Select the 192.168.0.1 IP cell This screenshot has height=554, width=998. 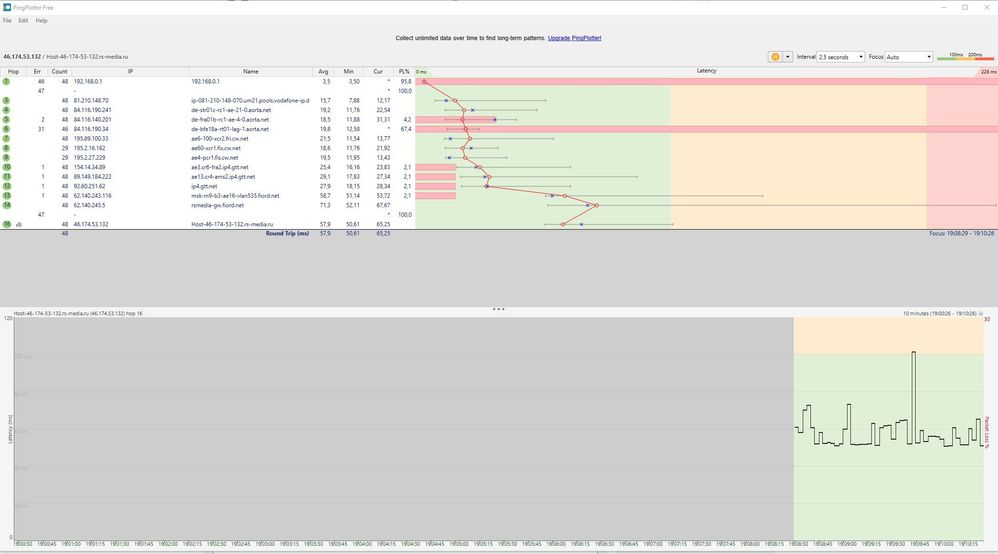pos(88,82)
